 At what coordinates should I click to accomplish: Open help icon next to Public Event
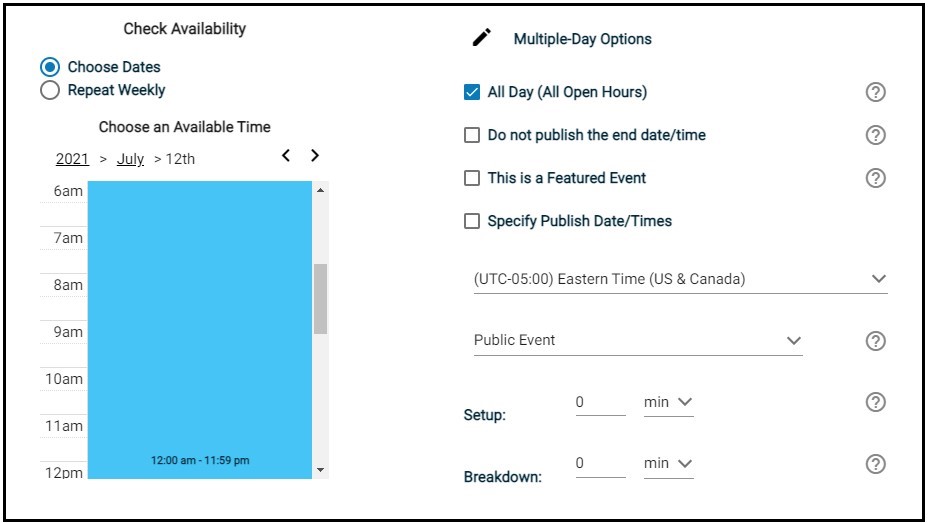click(x=875, y=341)
